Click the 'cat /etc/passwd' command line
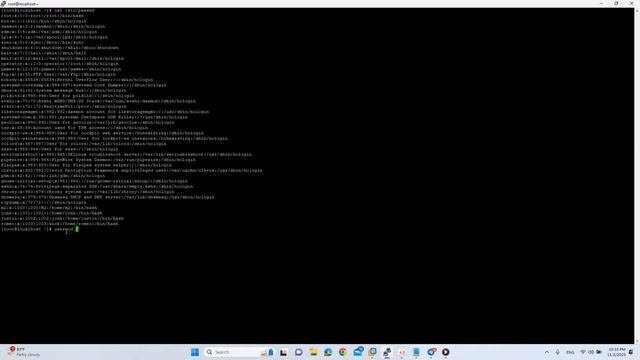This screenshot has height=360, width=640. [48, 10]
